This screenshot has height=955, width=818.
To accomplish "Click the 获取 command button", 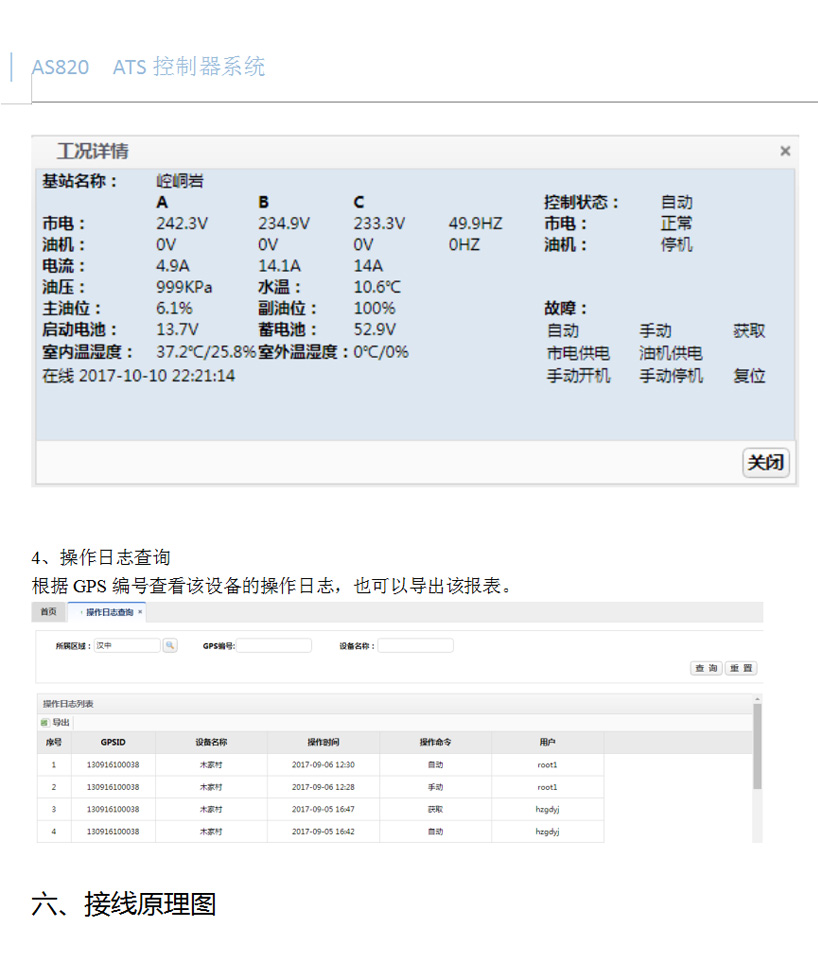I will coord(751,330).
